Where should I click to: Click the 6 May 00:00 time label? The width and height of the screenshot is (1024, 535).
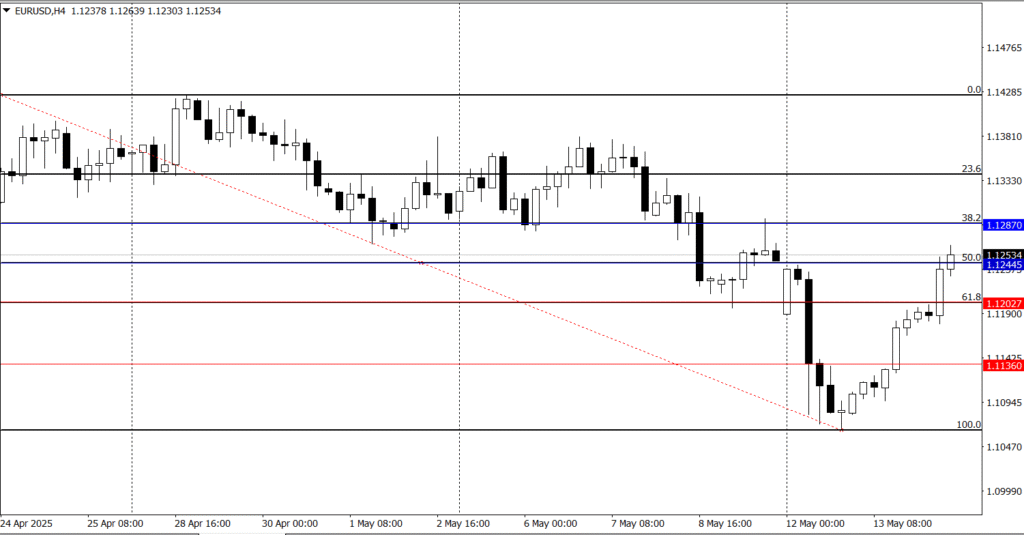[551, 523]
